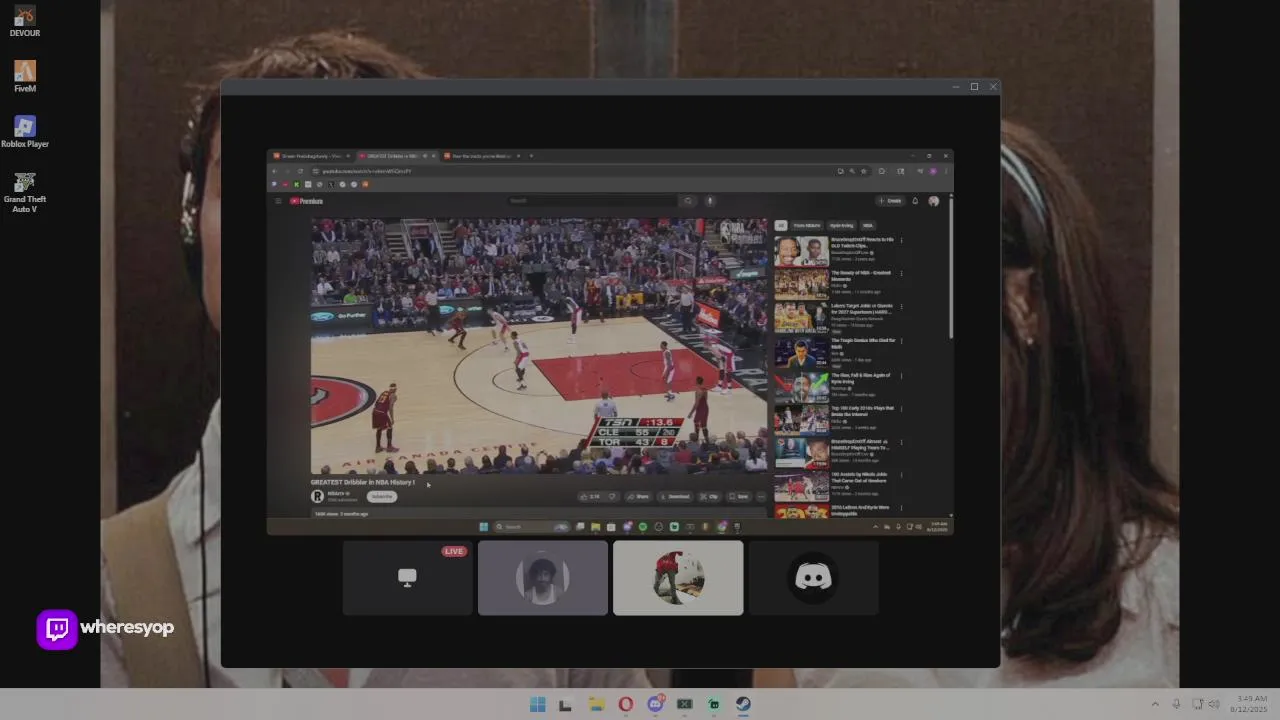Select the Discord logo participant tile
This screenshot has width=1280, height=720.
tap(813, 578)
